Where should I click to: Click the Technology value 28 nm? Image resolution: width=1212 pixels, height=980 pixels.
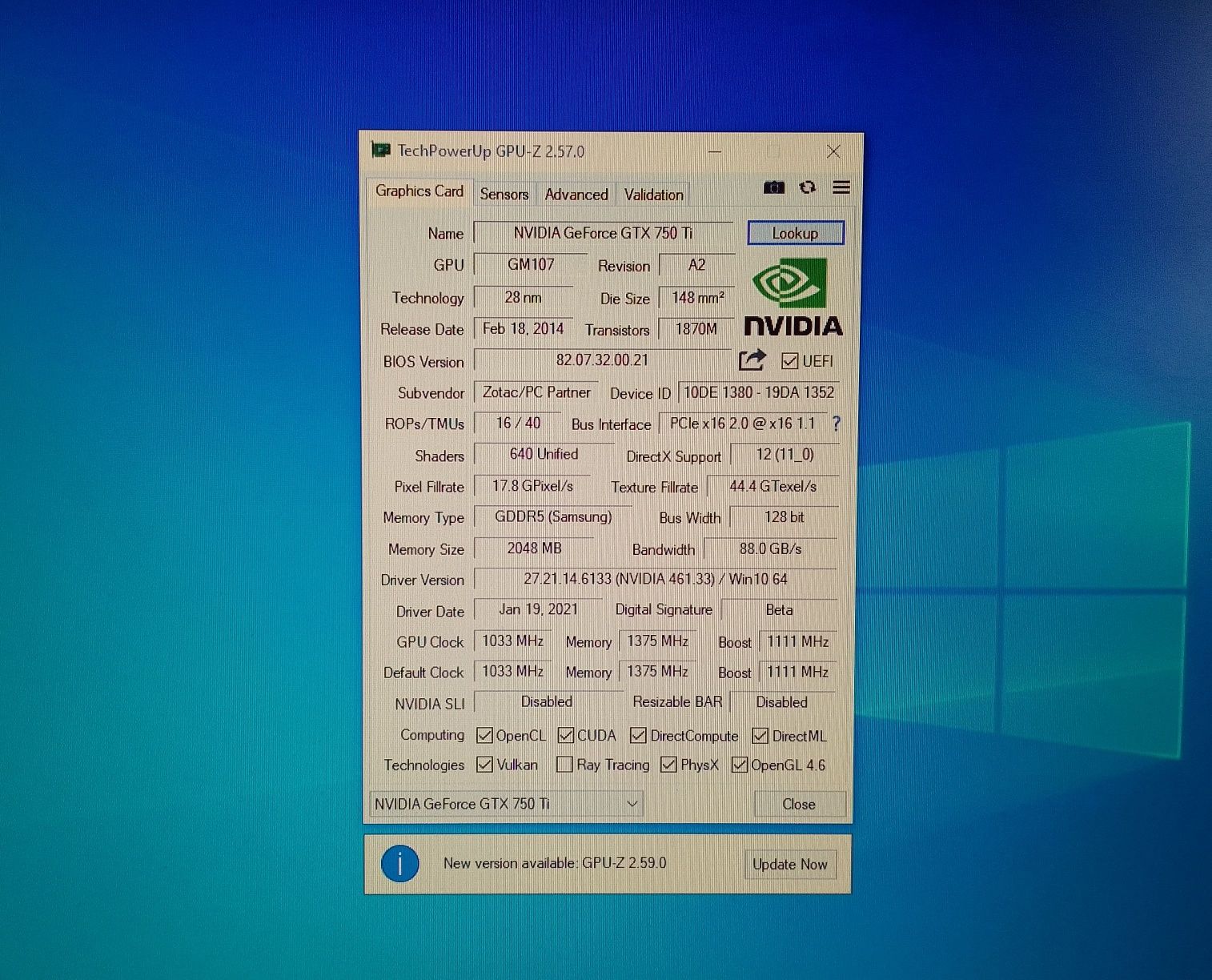(523, 297)
